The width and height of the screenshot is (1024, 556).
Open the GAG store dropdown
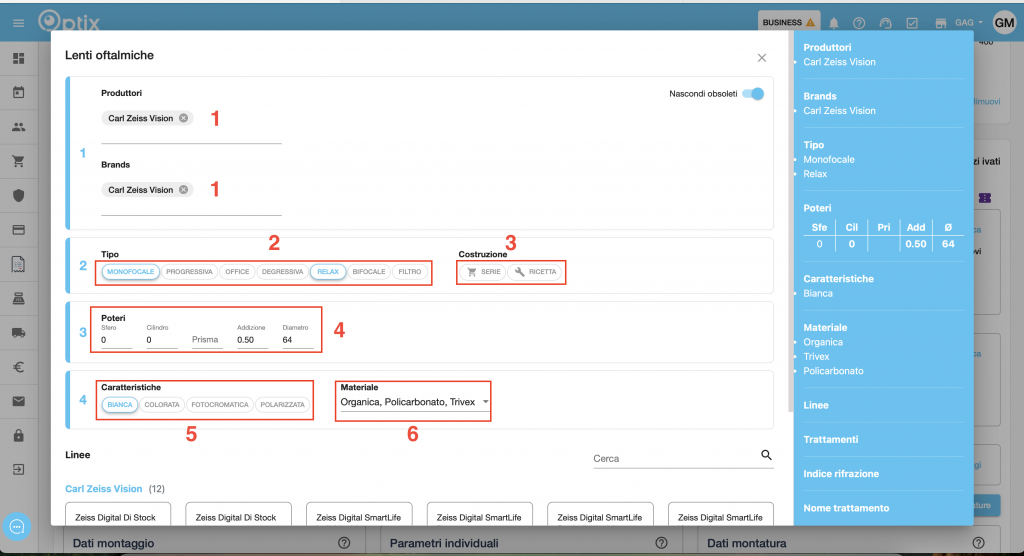(x=966, y=23)
